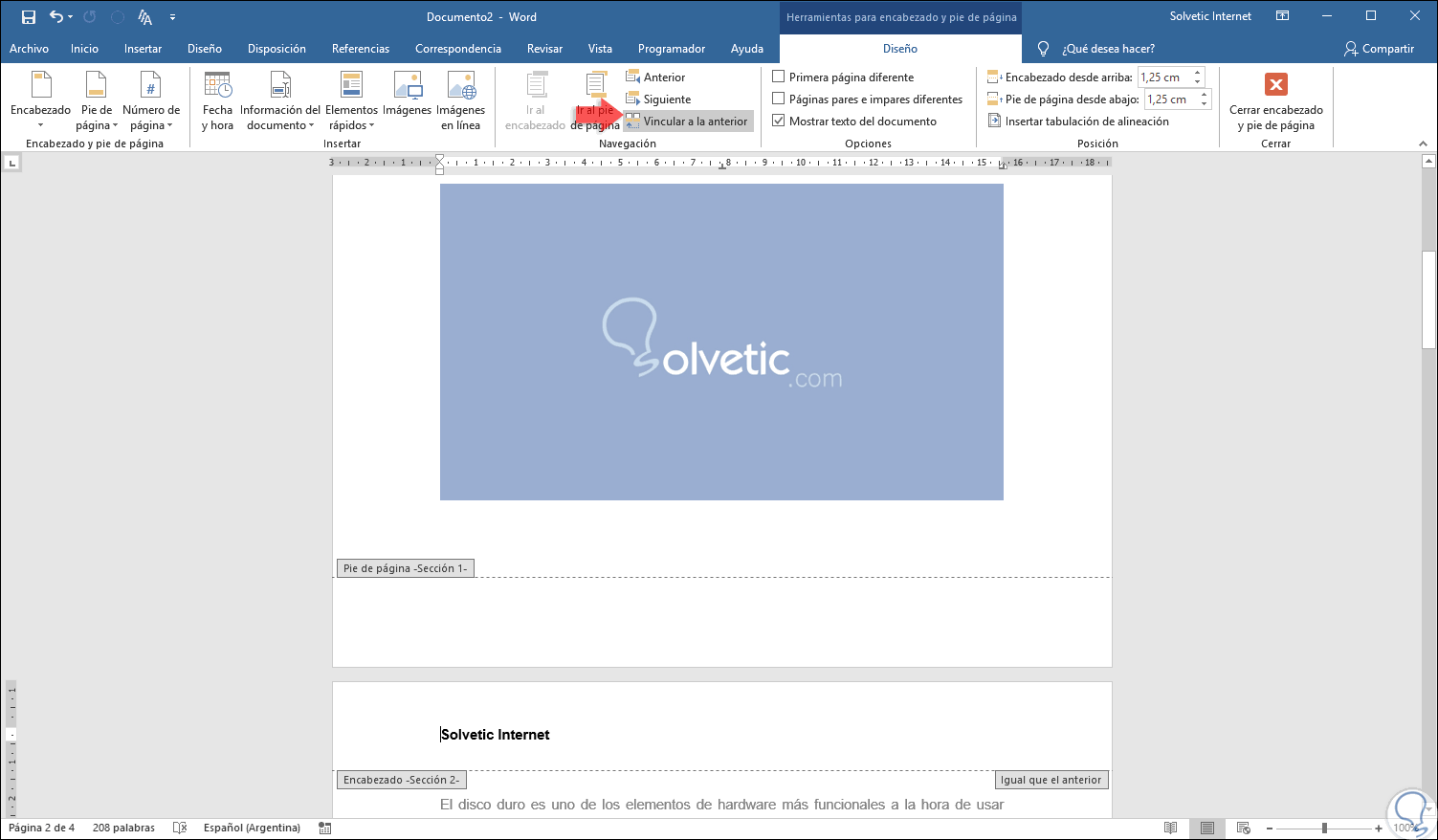Expand the Número de página menu
The image size is (1438, 840).
(x=151, y=101)
